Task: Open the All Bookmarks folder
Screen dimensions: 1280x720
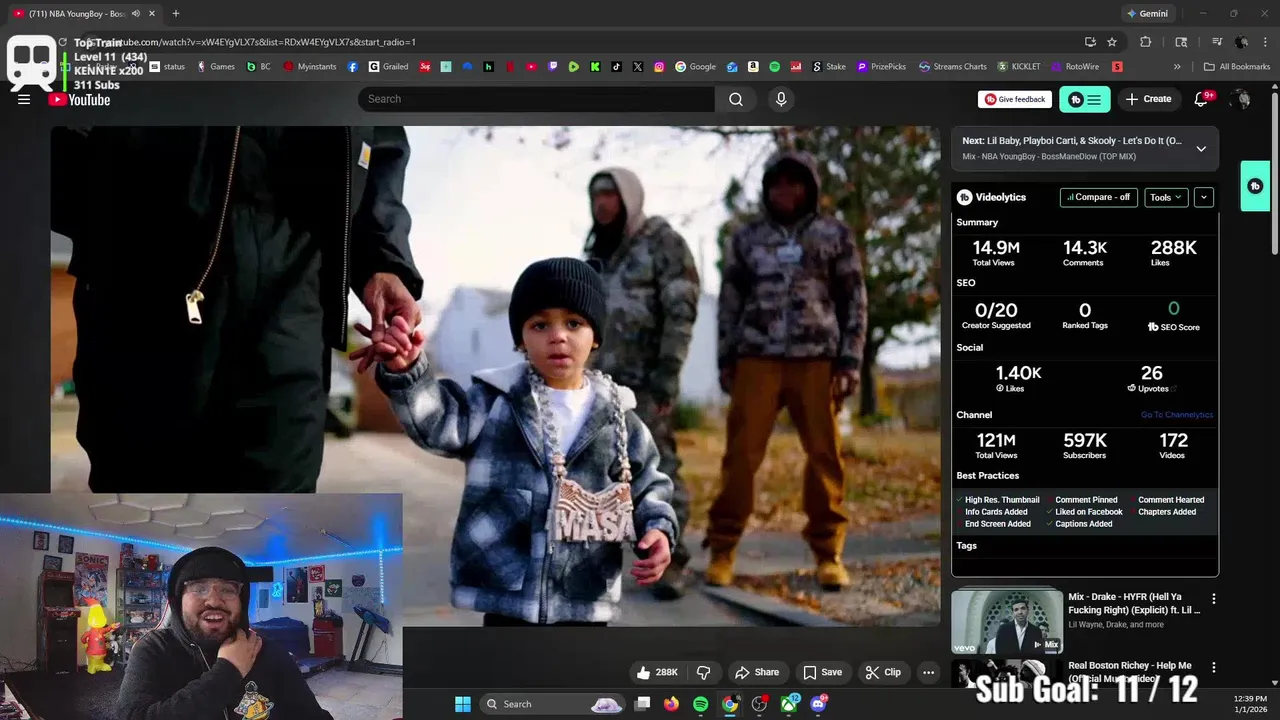Action: pyautogui.click(x=1237, y=67)
